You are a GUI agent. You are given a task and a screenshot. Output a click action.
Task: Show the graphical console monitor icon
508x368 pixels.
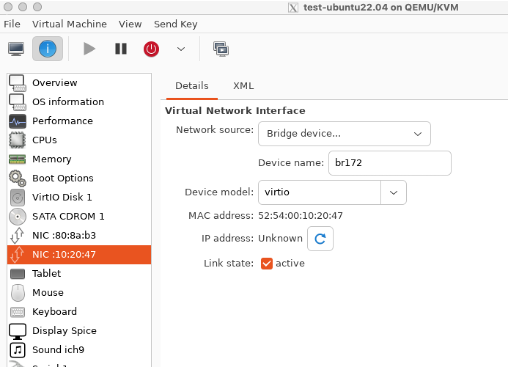tap(16, 49)
